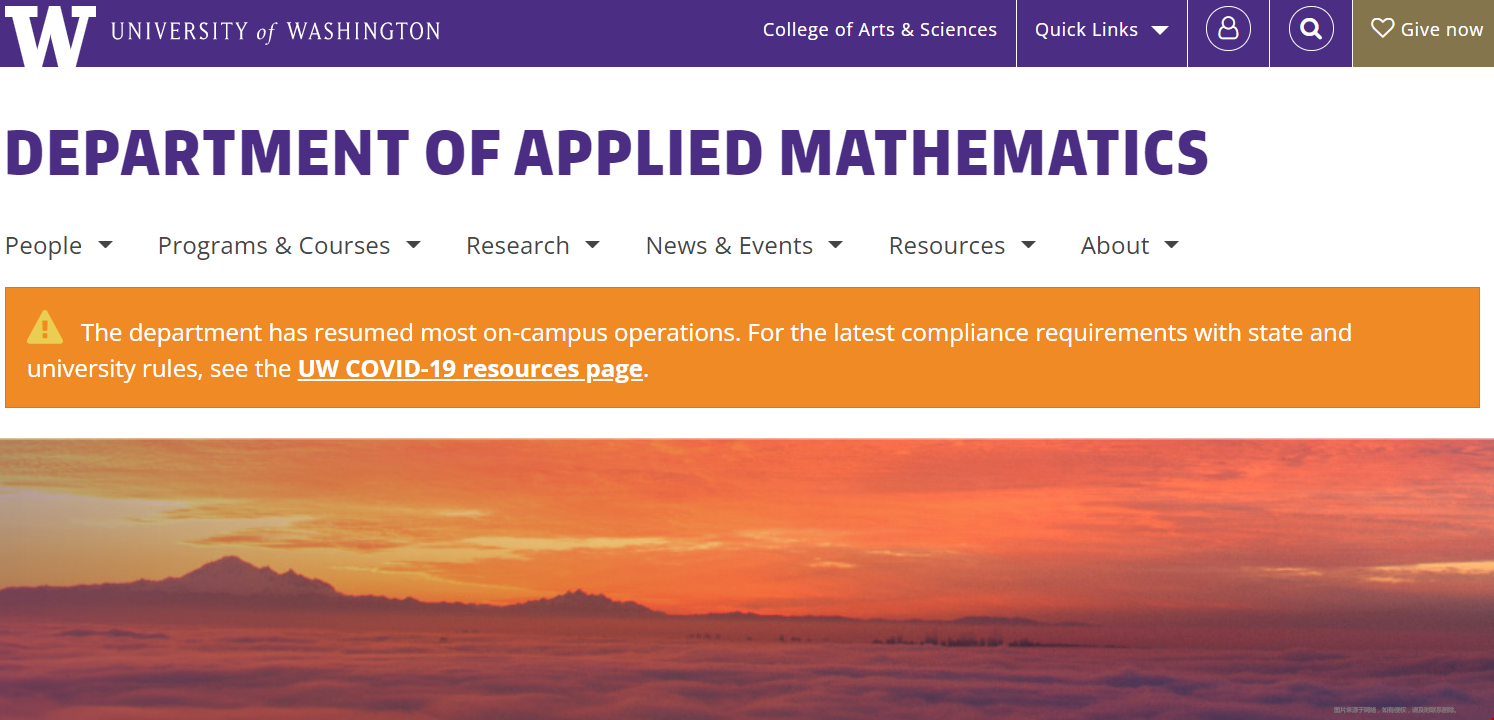Image resolution: width=1494 pixels, height=720 pixels.
Task: Click the heart icon beside Give now
Action: coord(1382,28)
